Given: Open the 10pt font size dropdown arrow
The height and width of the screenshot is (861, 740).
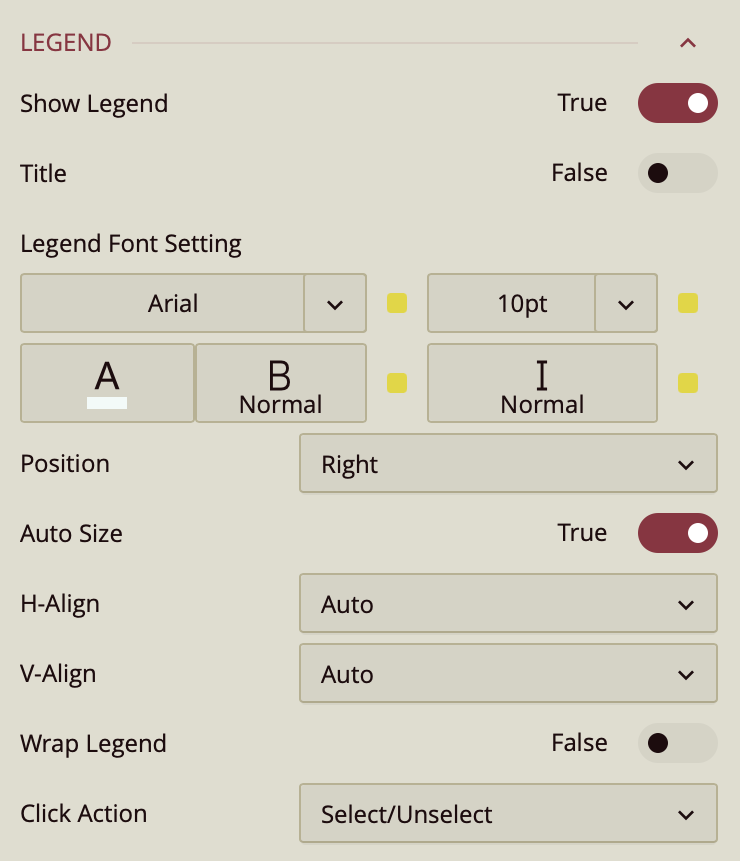Looking at the screenshot, I should coord(626,303).
